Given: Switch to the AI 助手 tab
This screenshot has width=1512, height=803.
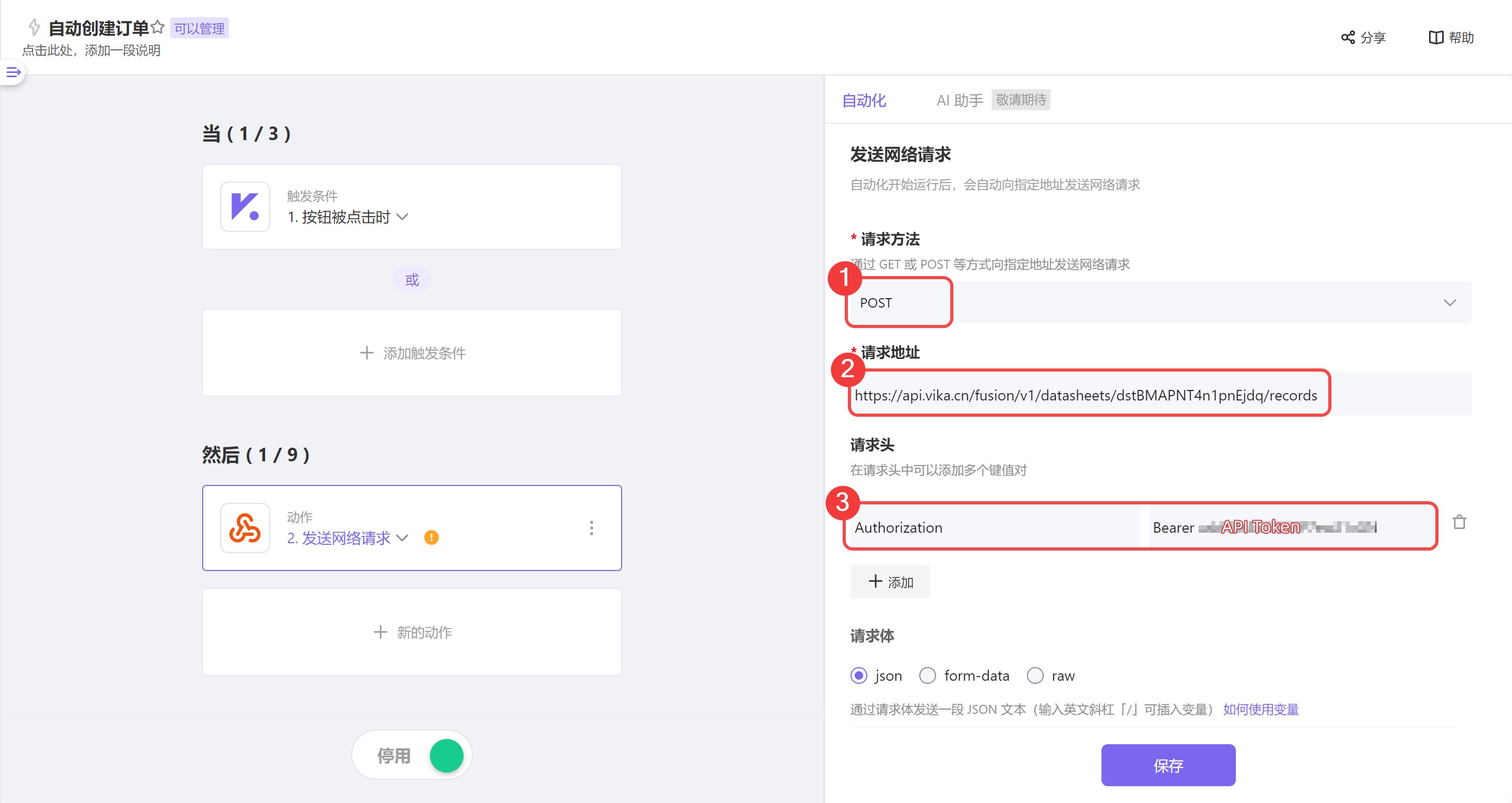Looking at the screenshot, I should tap(959, 100).
